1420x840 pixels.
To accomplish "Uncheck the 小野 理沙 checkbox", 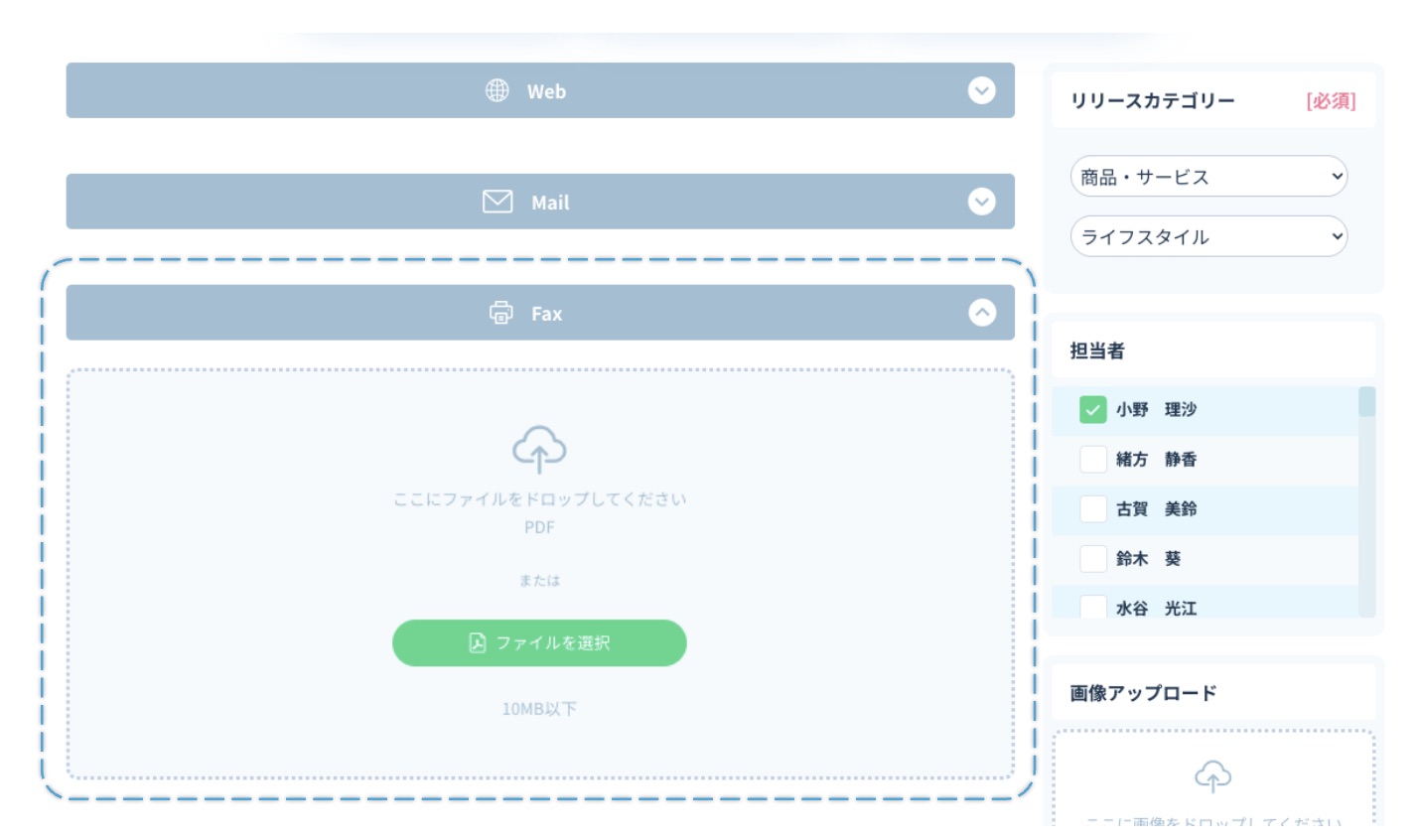I will coord(1092,409).
